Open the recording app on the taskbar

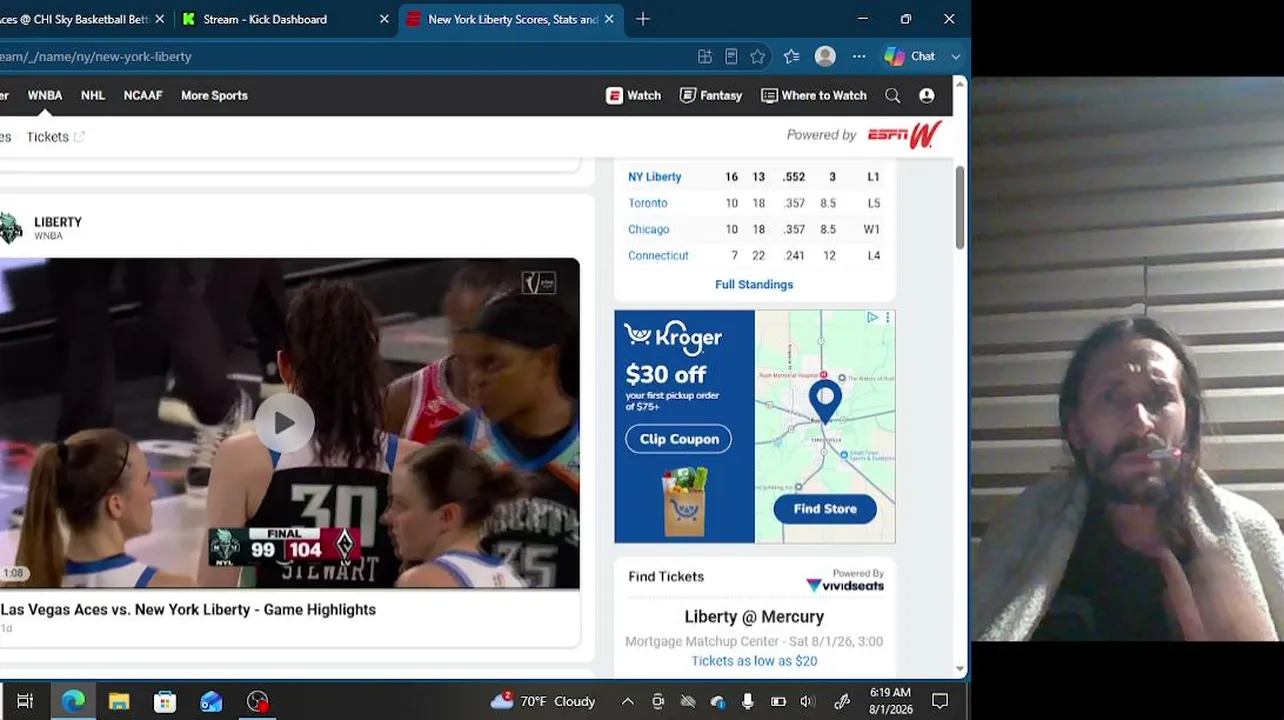[x=258, y=702]
